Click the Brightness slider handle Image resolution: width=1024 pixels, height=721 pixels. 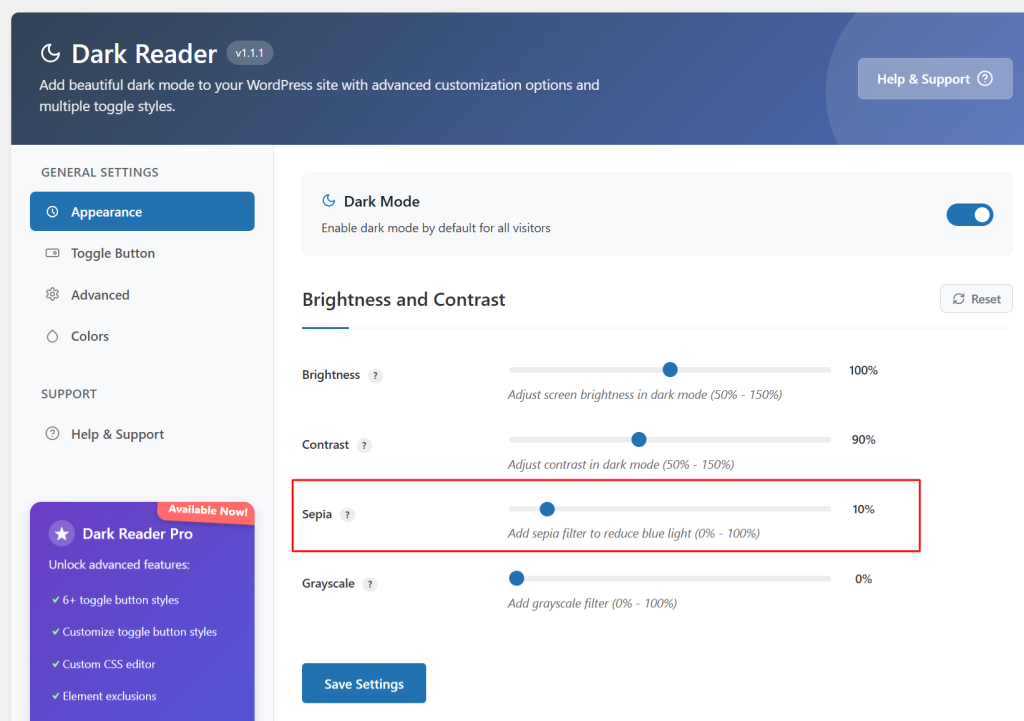coord(670,370)
